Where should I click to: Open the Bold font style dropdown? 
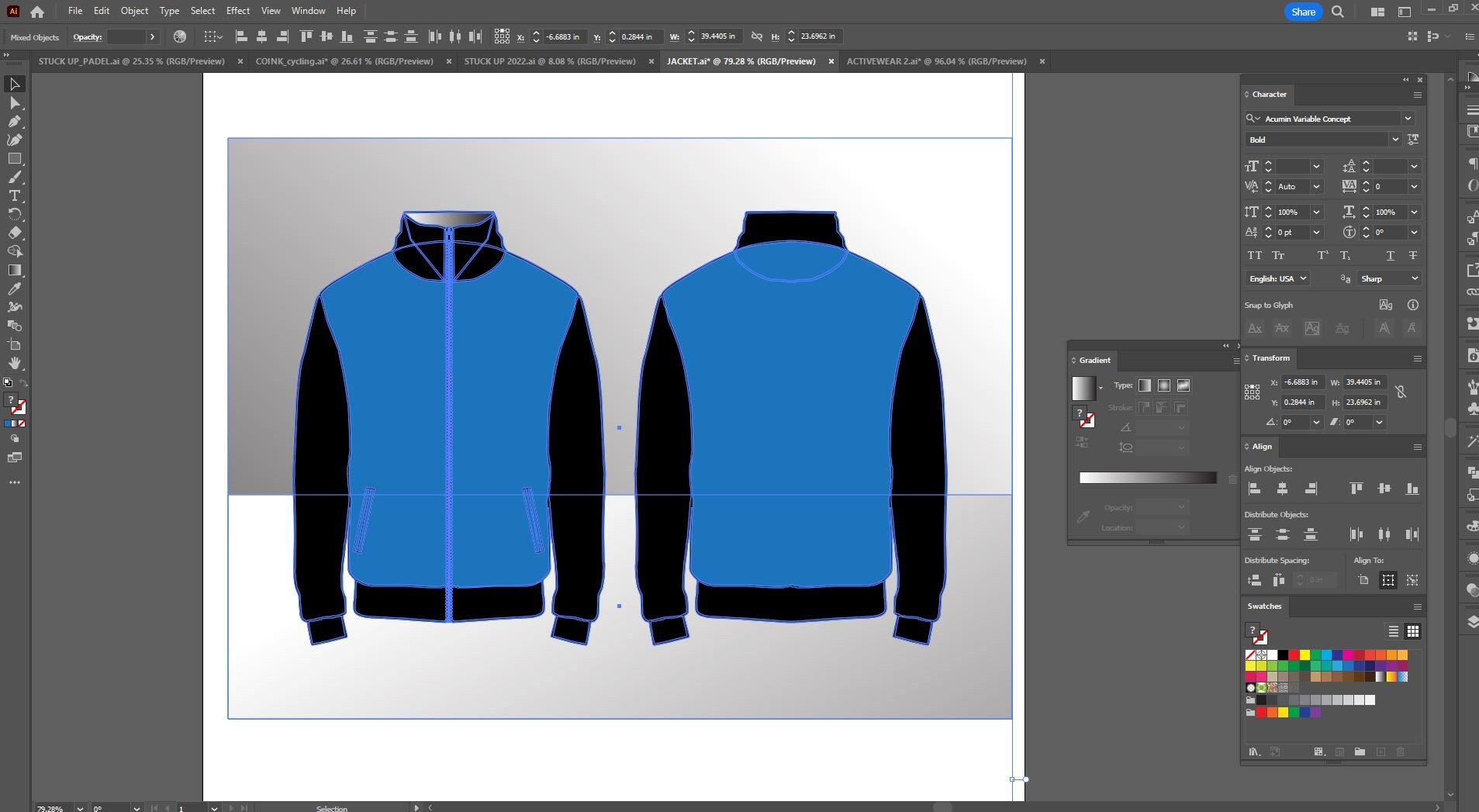click(1394, 140)
